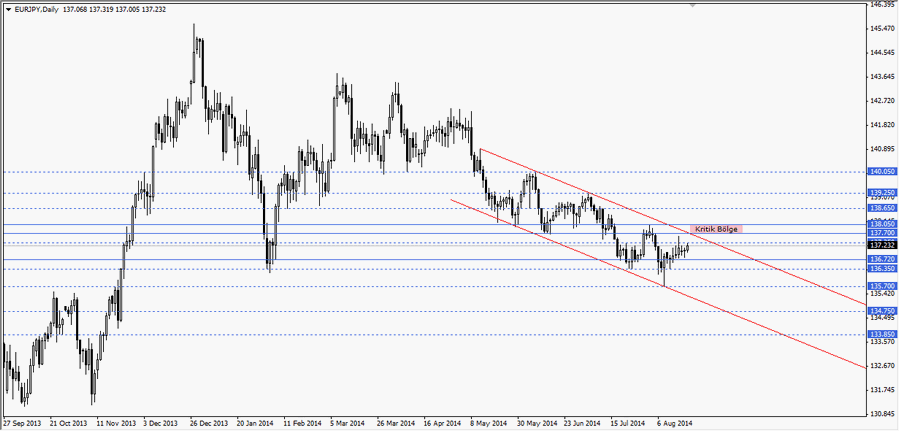Click the 138.650 level price label
899x431 pixels.
[881, 208]
